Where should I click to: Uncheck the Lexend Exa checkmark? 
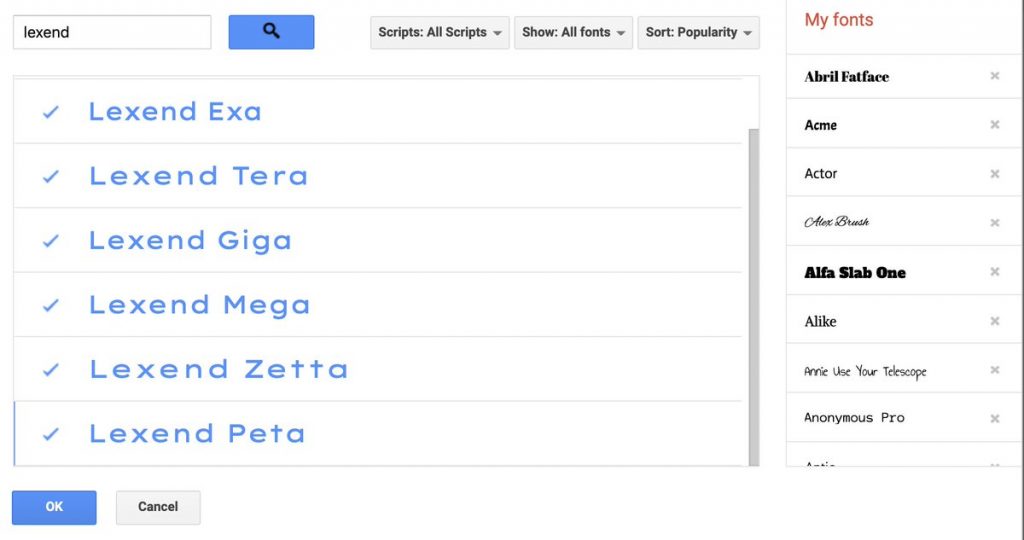pyautogui.click(x=51, y=112)
